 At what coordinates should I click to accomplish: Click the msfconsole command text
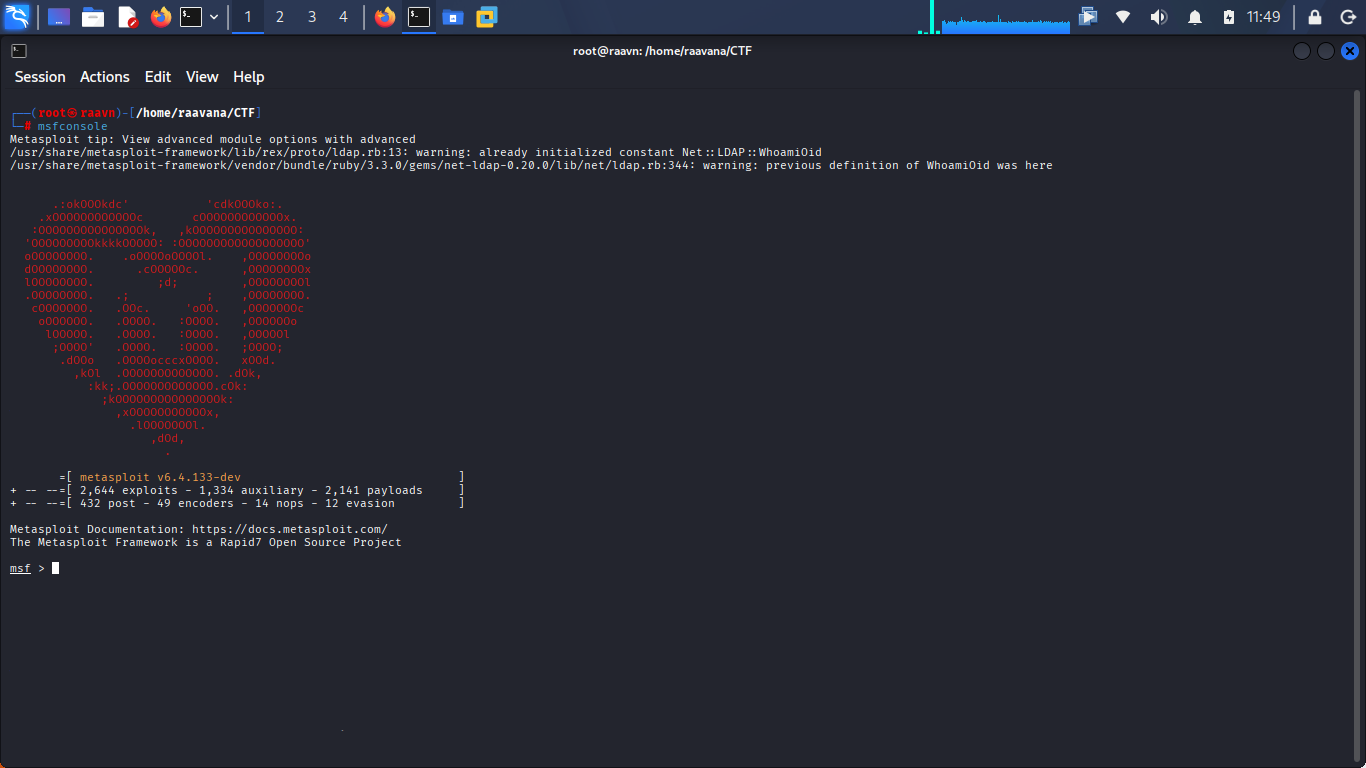coord(73,126)
